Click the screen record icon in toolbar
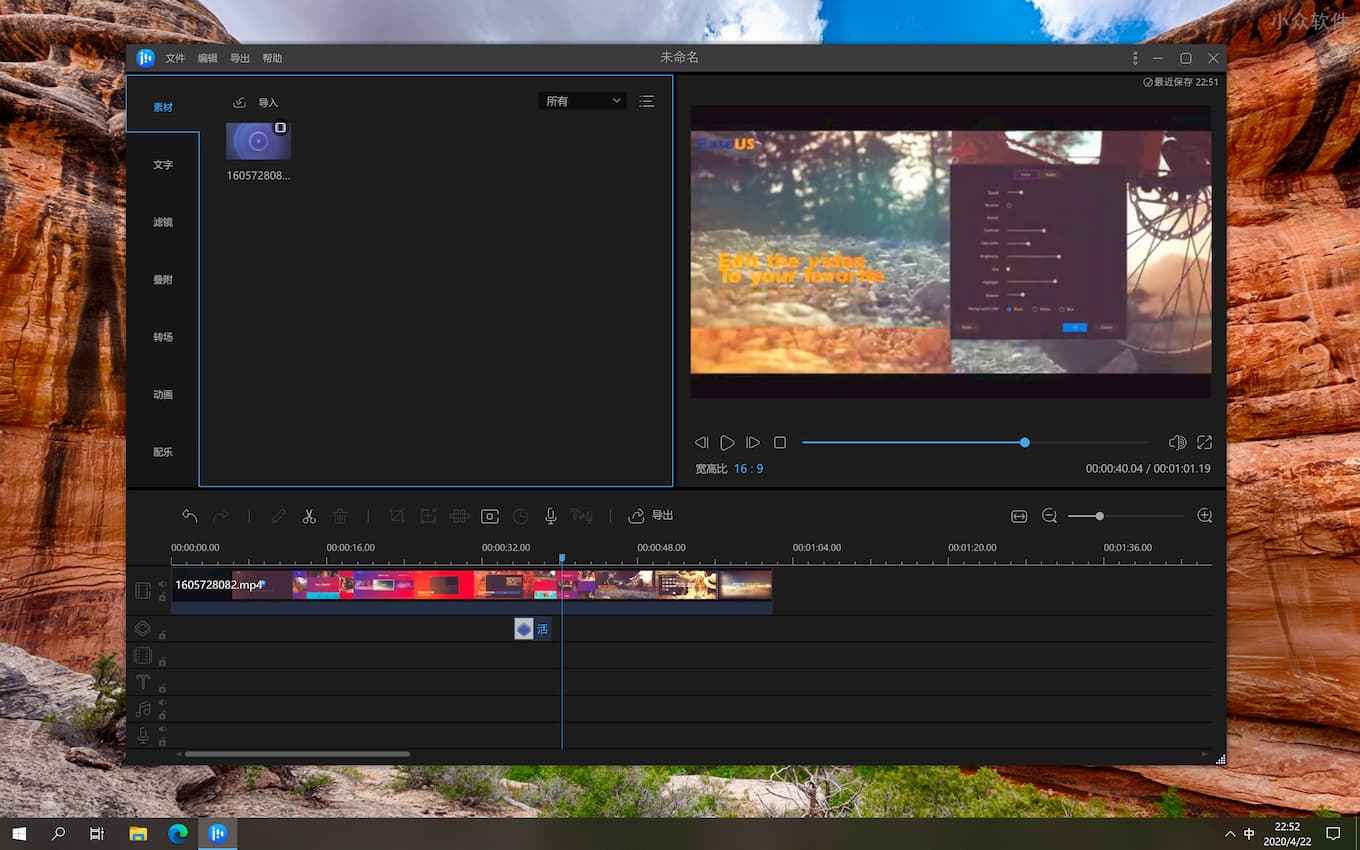1360x850 pixels. pyautogui.click(x=490, y=516)
